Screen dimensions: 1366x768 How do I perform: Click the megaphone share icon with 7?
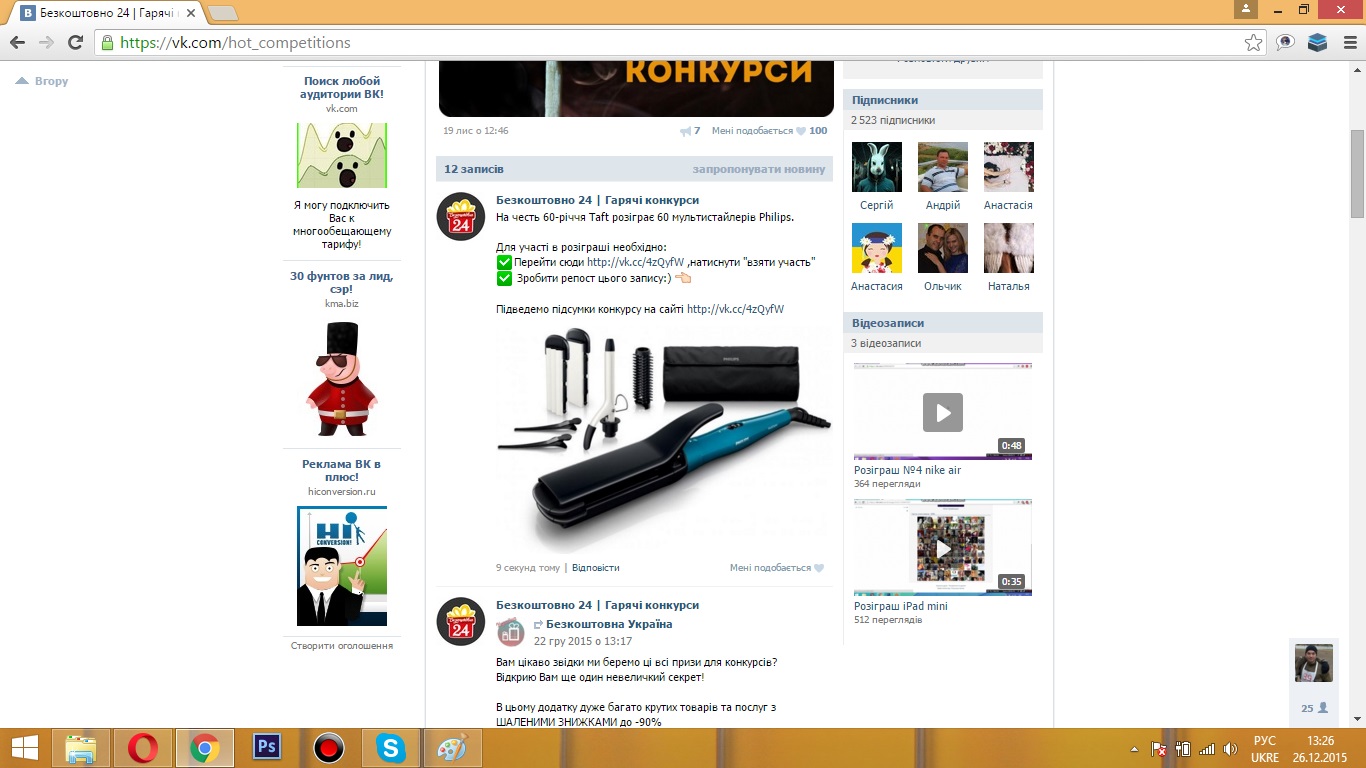(690, 131)
